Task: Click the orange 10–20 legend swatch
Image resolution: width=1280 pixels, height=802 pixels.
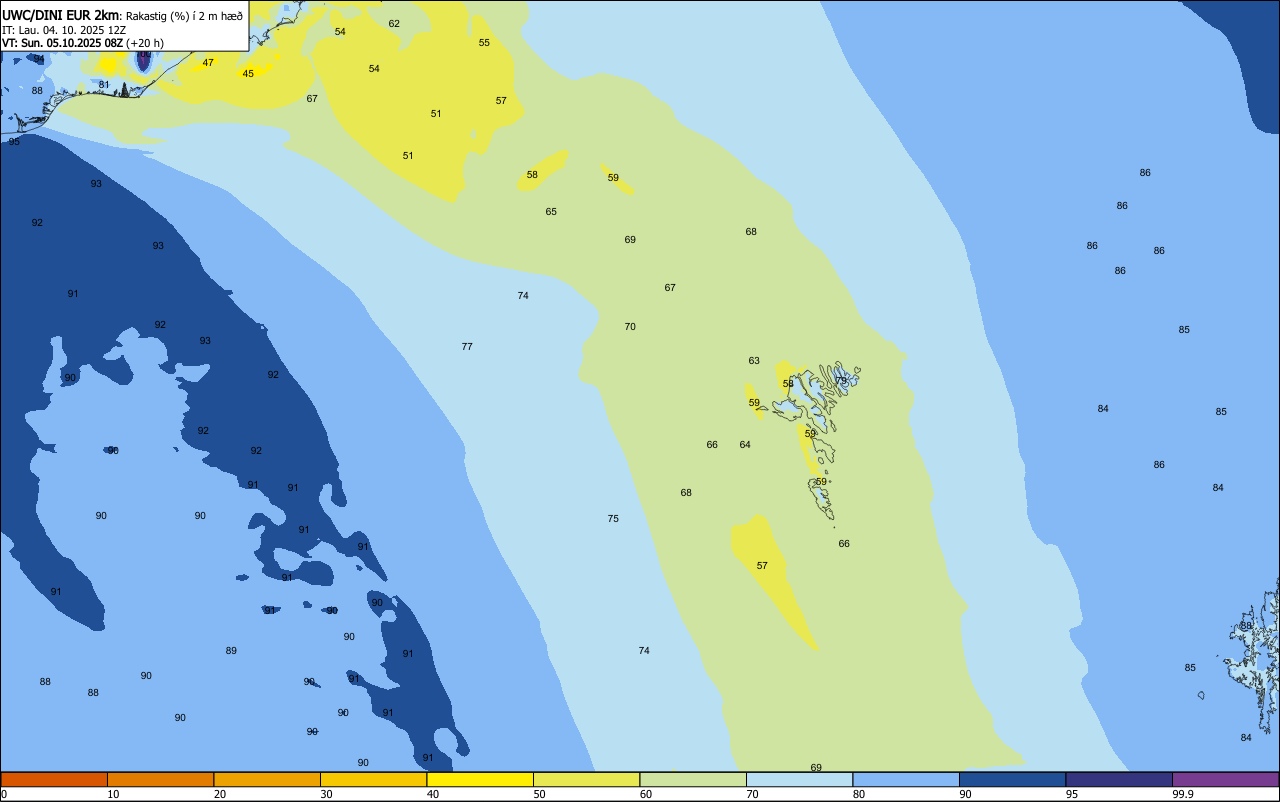Action: coord(160,779)
